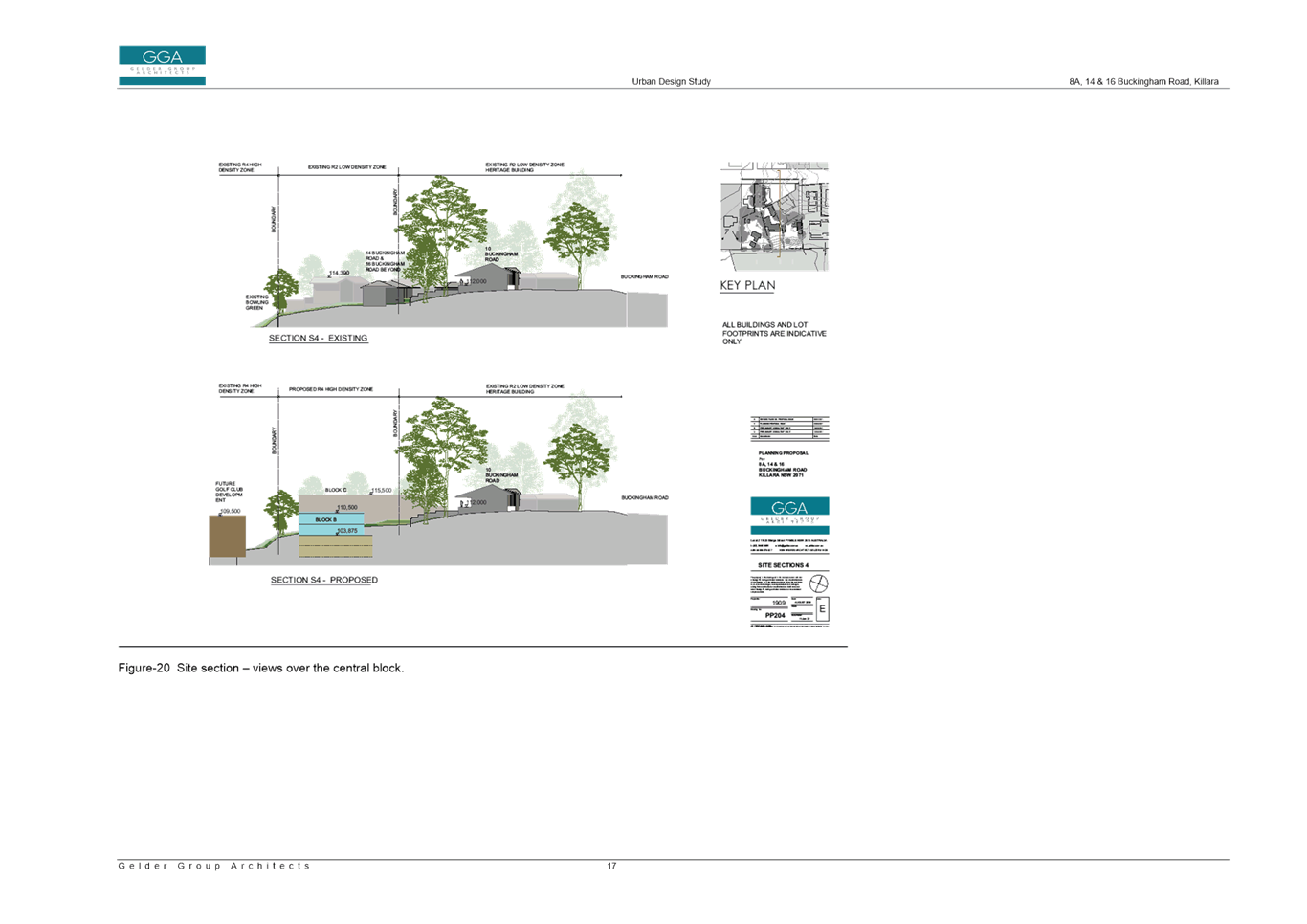The height and width of the screenshot is (924, 1307).
Task: Click the tan basement levels below Block B
Action: tap(336, 545)
